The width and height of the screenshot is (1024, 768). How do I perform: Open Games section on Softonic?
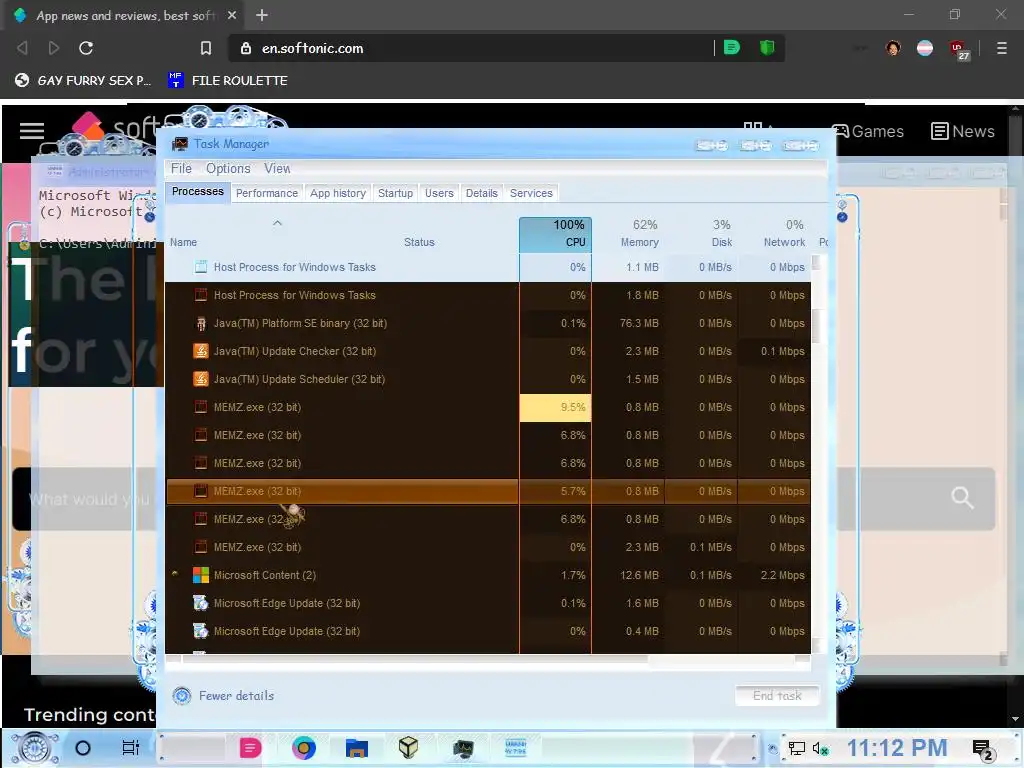coord(869,131)
